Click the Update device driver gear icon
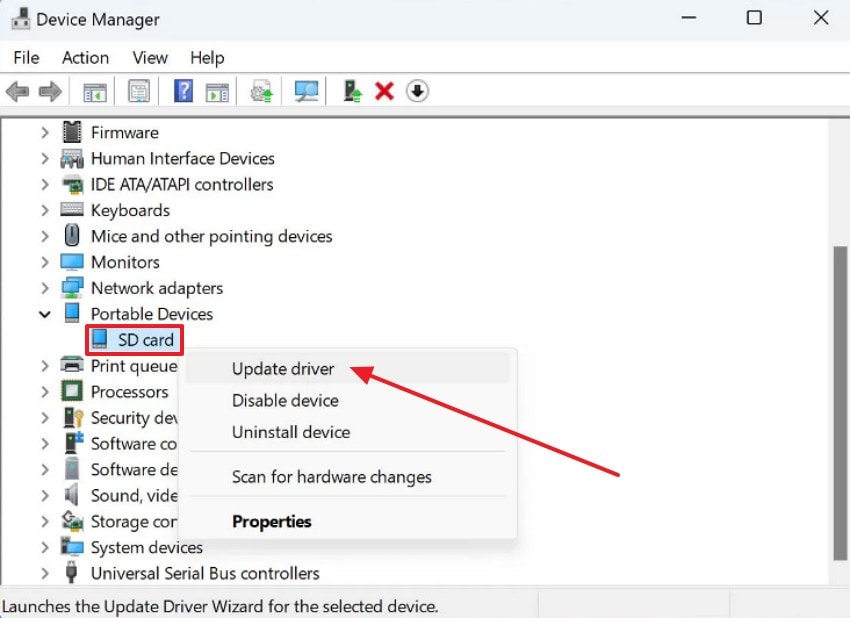The image size is (850, 618). click(x=261, y=91)
